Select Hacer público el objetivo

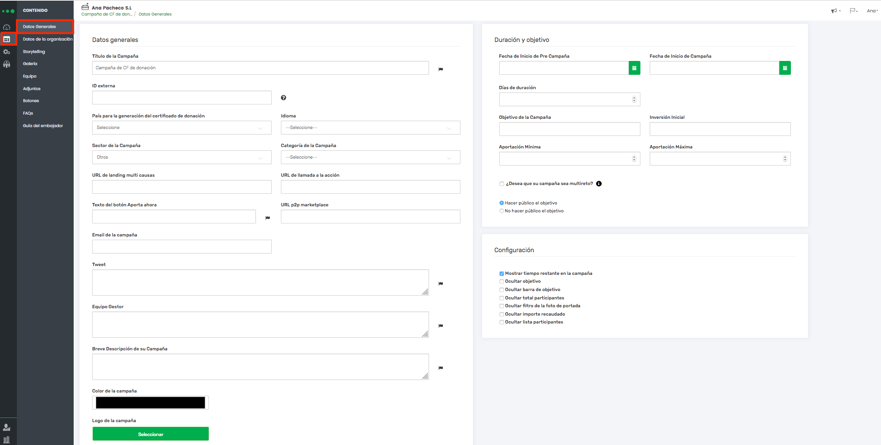point(501,203)
